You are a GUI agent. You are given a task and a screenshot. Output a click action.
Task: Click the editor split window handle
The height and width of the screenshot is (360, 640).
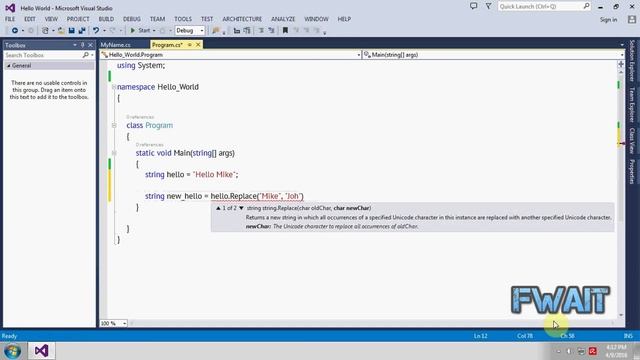pyautogui.click(x=621, y=64)
